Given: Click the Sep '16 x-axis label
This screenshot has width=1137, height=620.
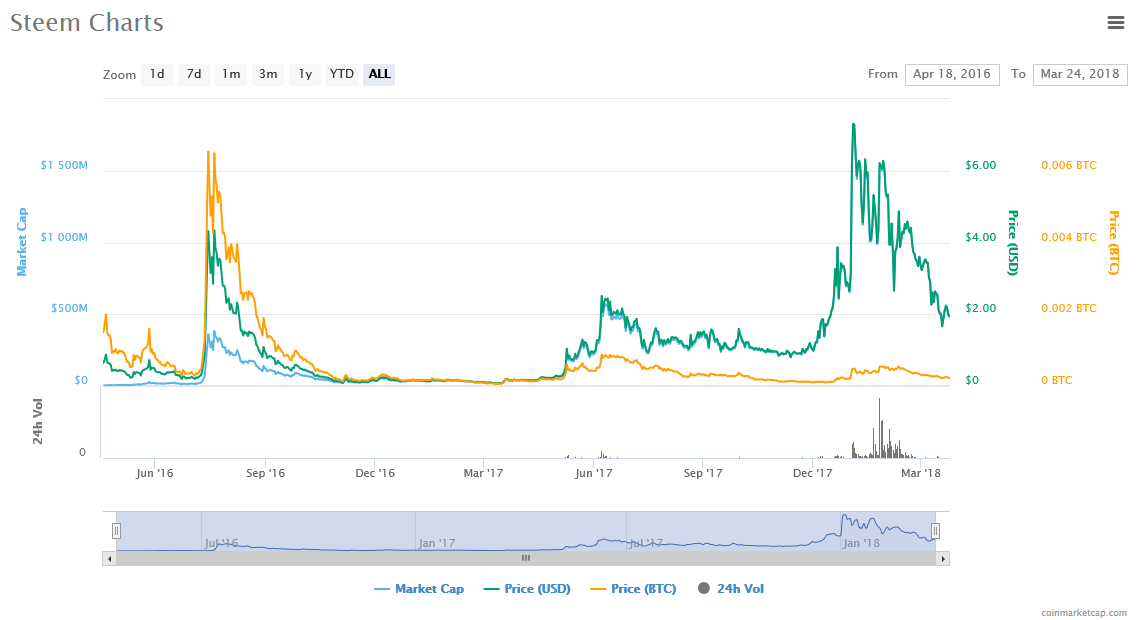Looking at the screenshot, I should click(265, 473).
